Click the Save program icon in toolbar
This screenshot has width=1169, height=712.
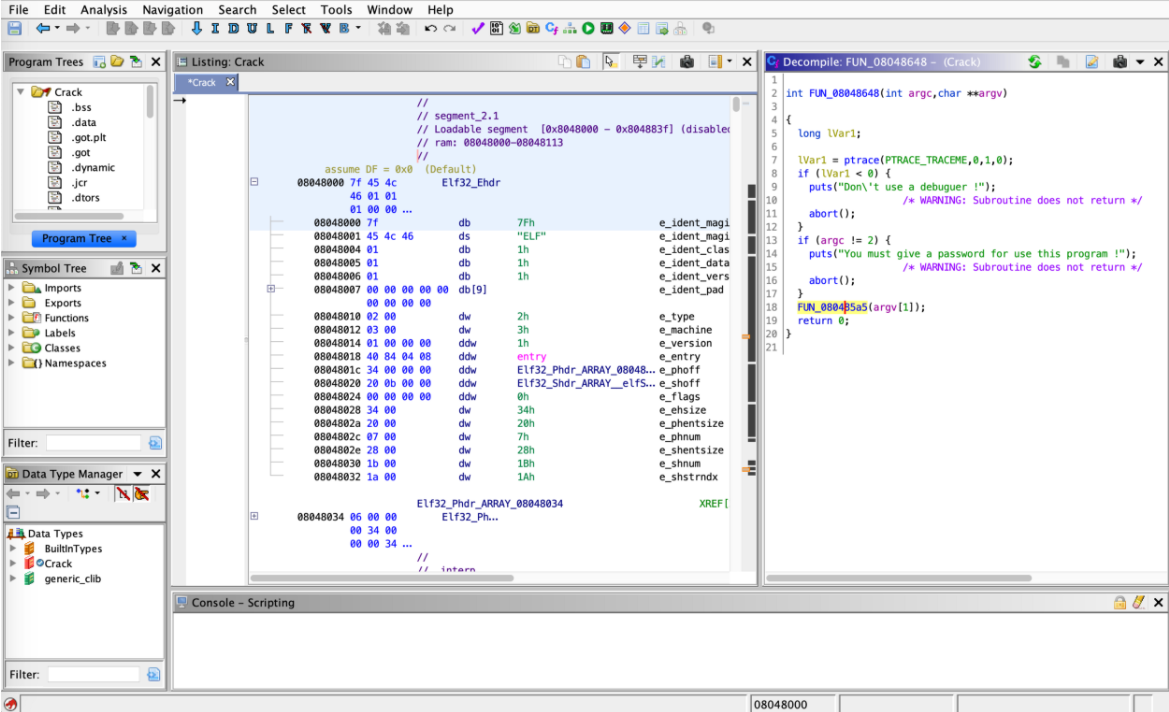14,28
